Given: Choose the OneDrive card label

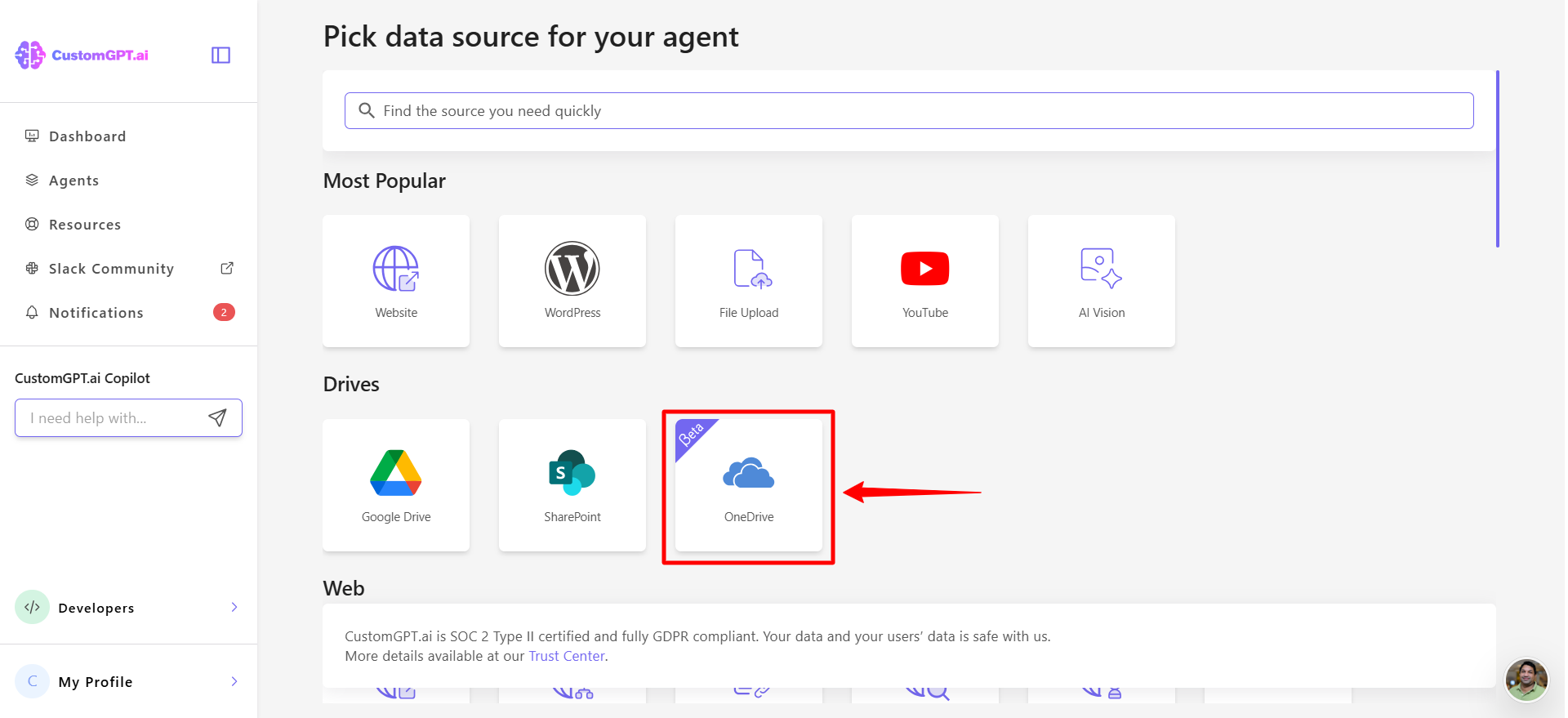Looking at the screenshot, I should (x=749, y=517).
